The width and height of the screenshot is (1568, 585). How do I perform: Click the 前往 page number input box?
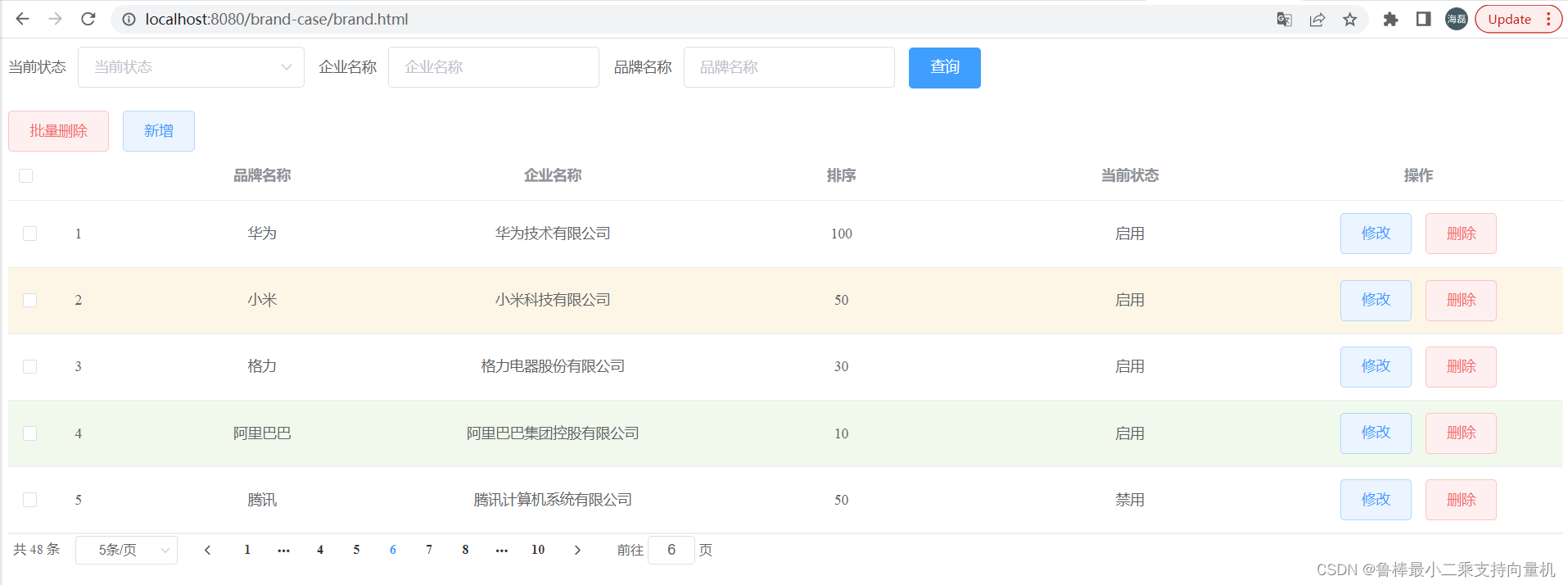pos(671,550)
